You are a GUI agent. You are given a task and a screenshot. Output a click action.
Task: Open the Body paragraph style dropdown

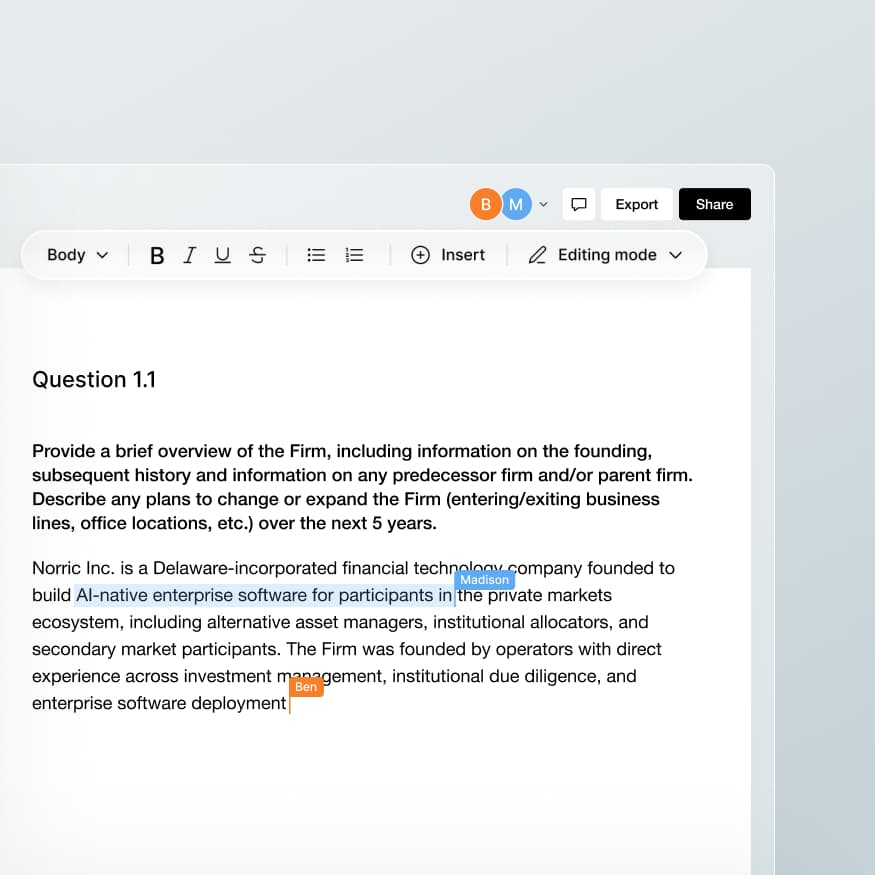click(x=76, y=255)
